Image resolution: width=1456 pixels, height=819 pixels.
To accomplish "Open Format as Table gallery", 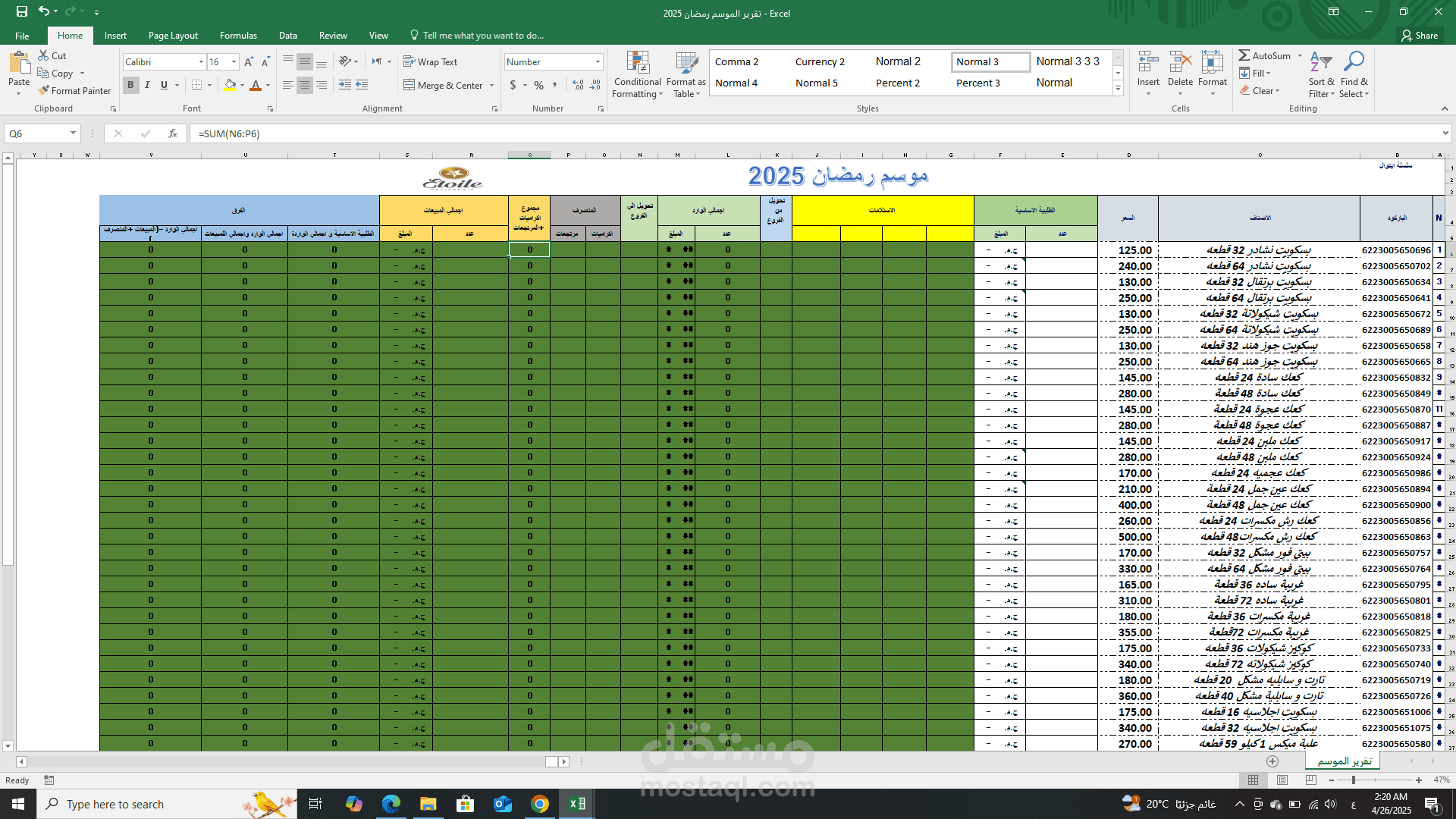I will 686,74.
